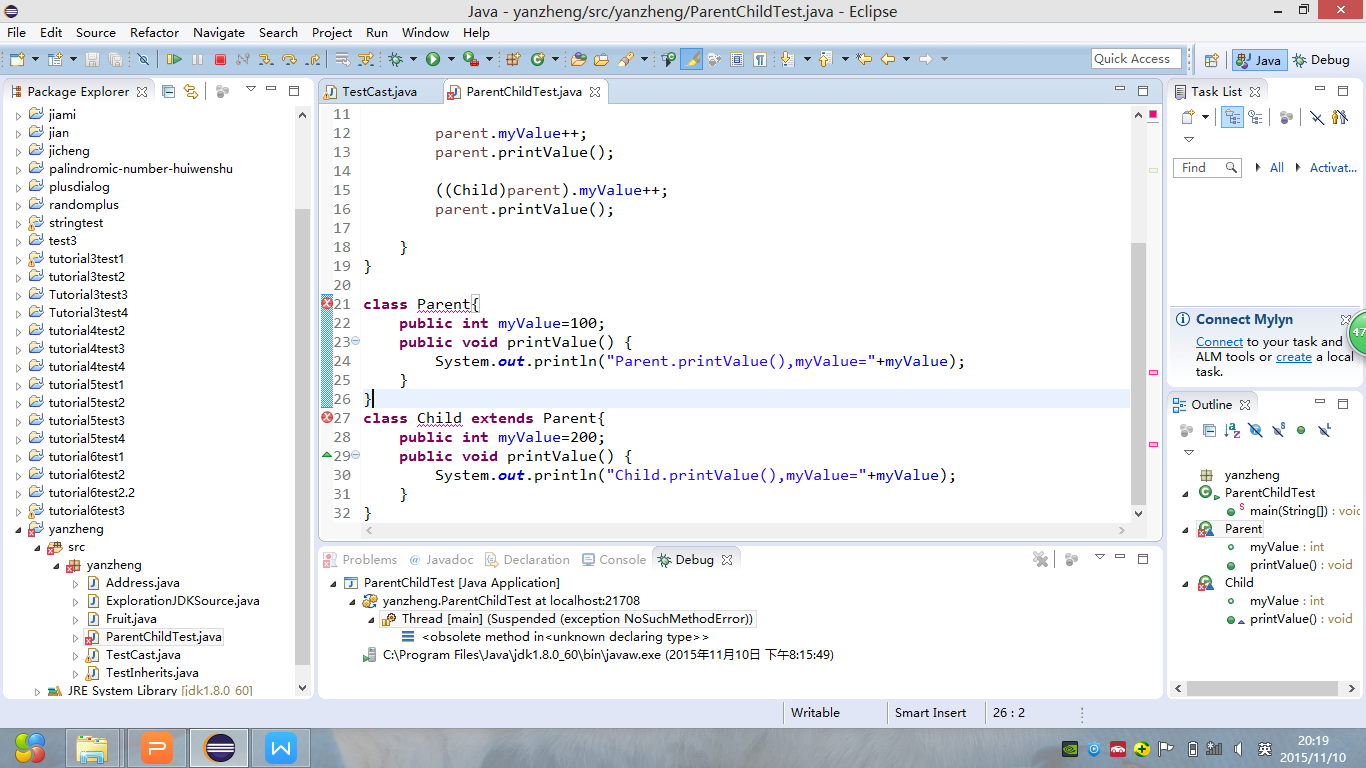Click the Save toolbar icon
This screenshot has height=768, width=1366.
click(x=92, y=59)
